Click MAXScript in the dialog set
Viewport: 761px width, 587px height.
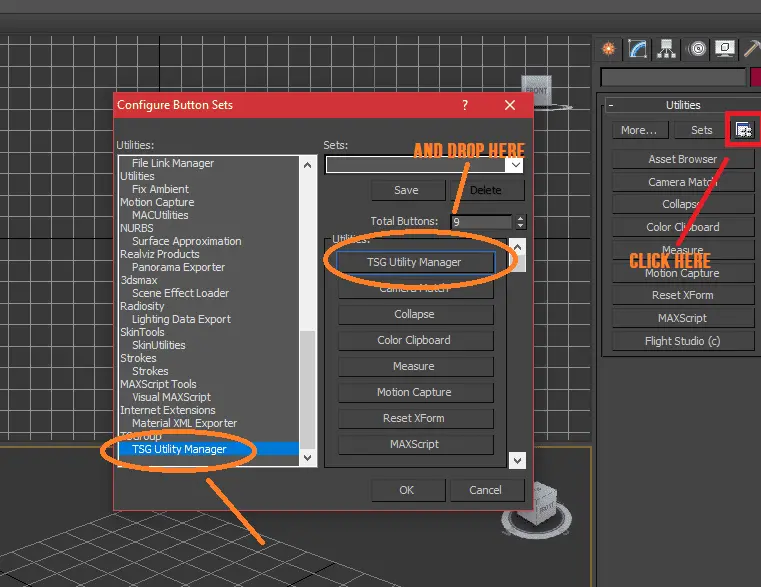(415, 444)
